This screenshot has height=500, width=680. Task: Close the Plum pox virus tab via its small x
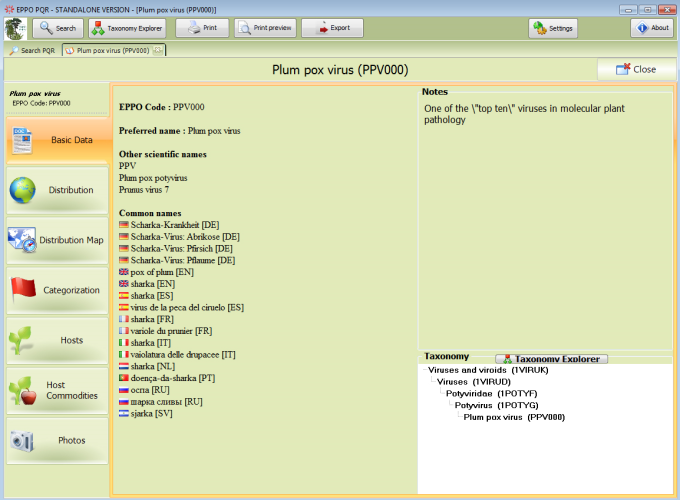[158, 49]
